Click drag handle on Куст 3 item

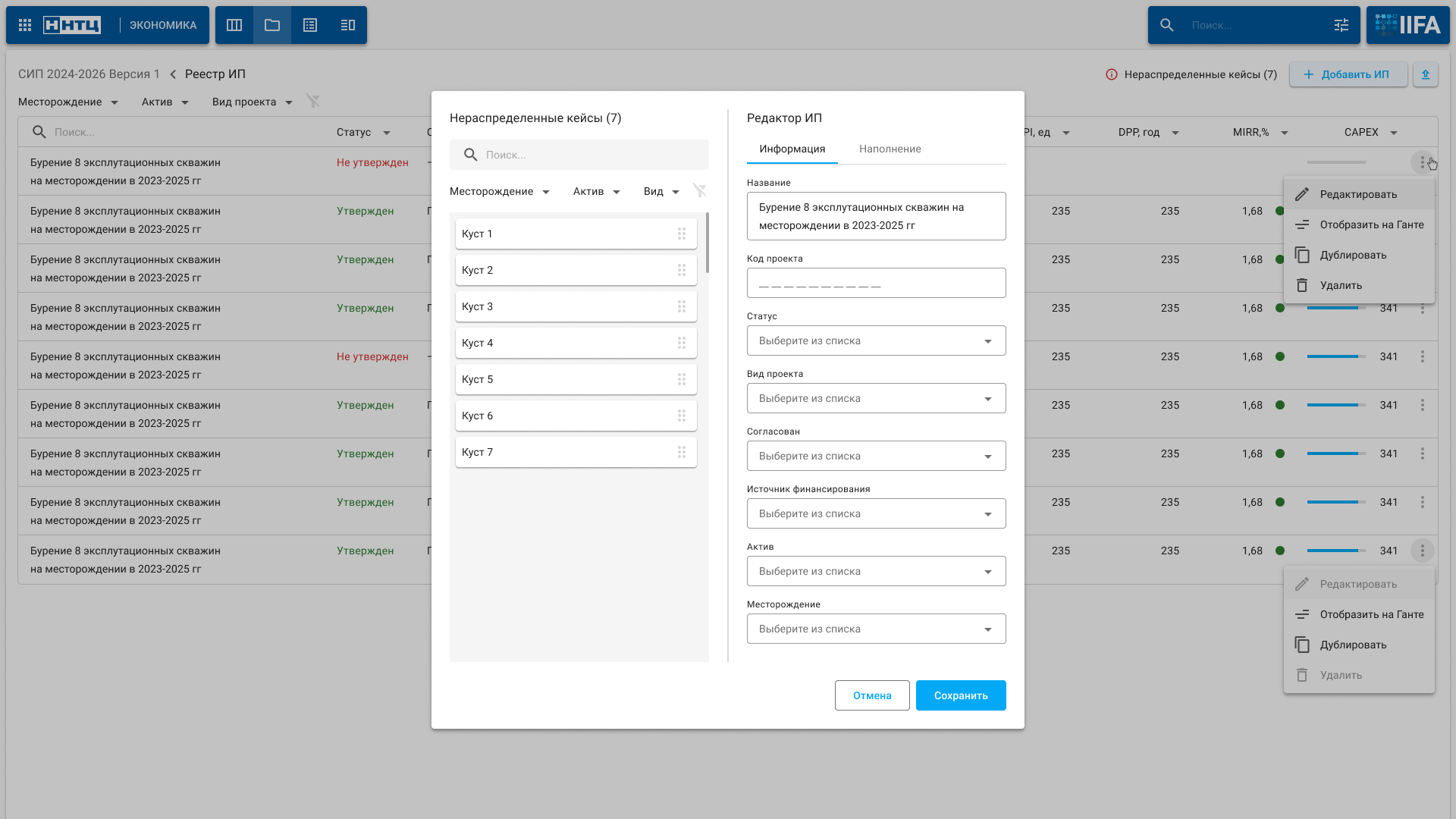682,306
